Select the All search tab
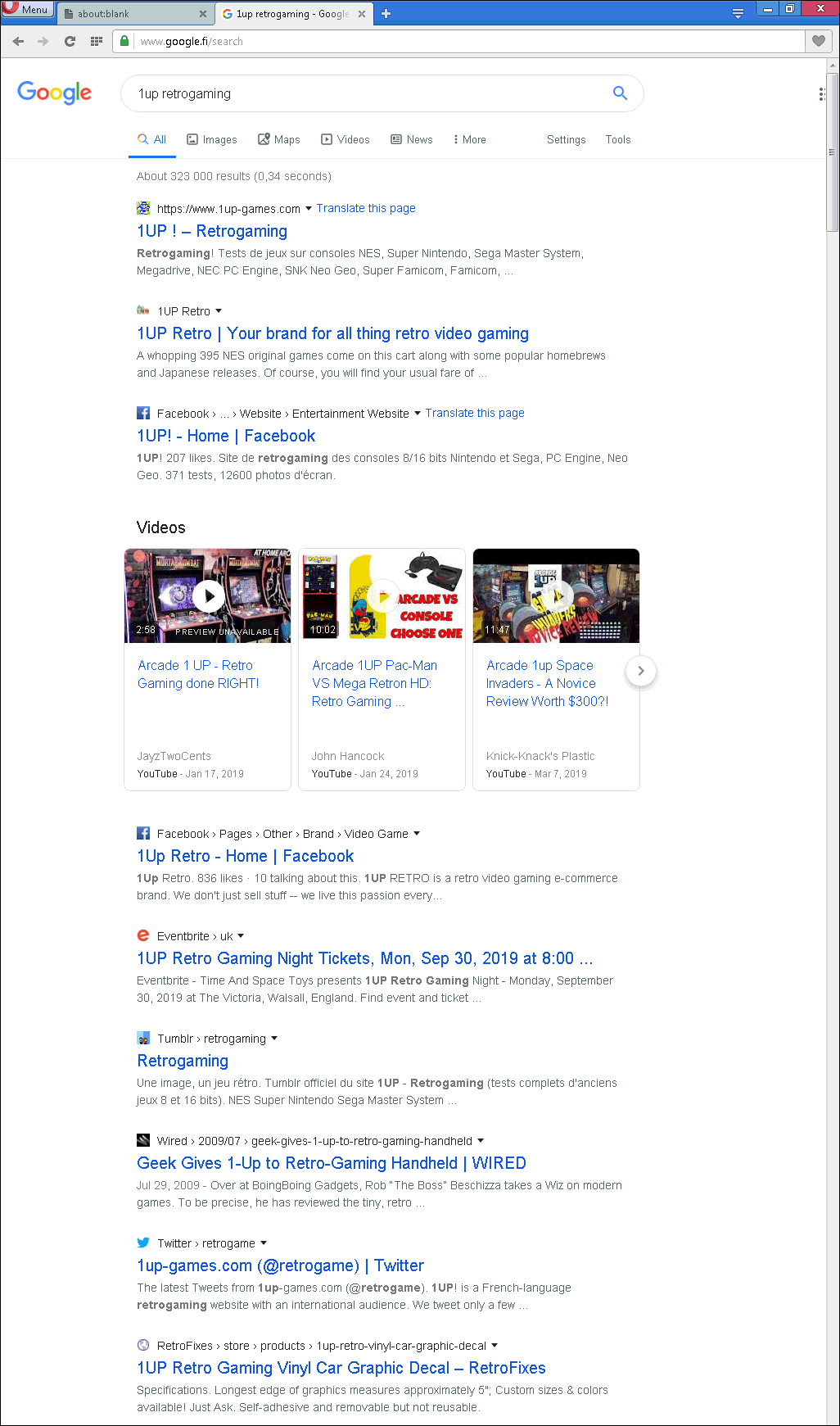 (x=152, y=140)
